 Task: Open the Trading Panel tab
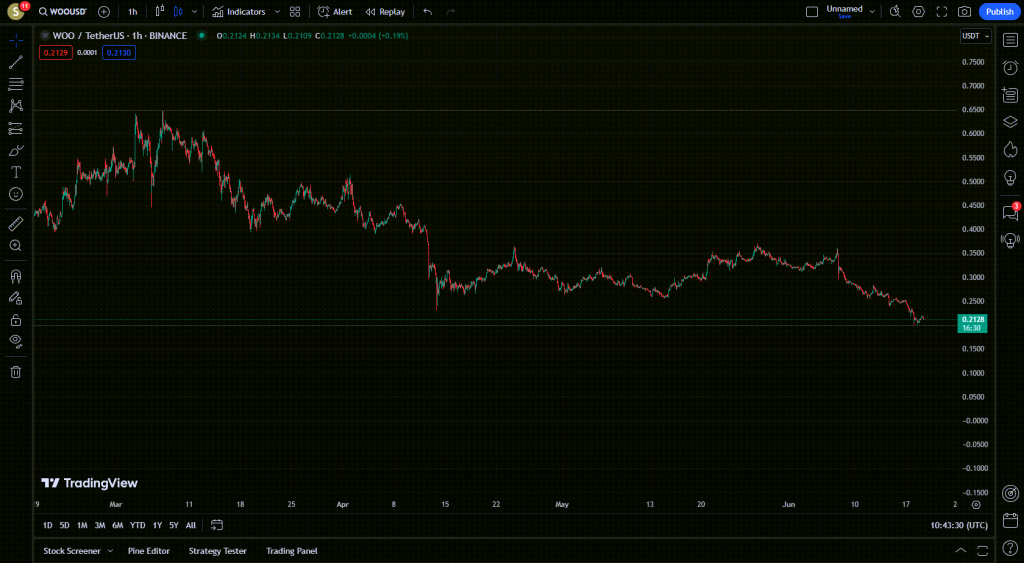[x=292, y=551]
